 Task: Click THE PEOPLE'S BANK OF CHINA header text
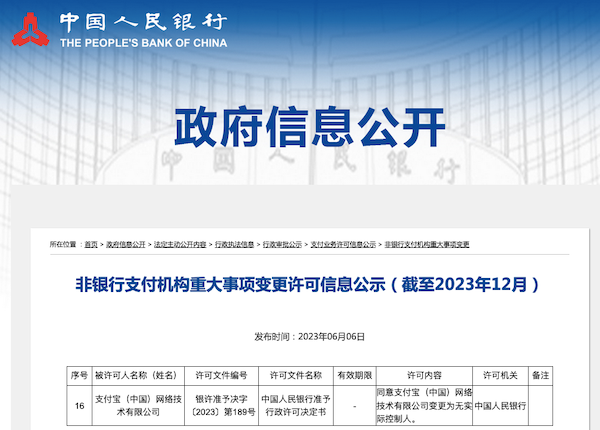143,43
